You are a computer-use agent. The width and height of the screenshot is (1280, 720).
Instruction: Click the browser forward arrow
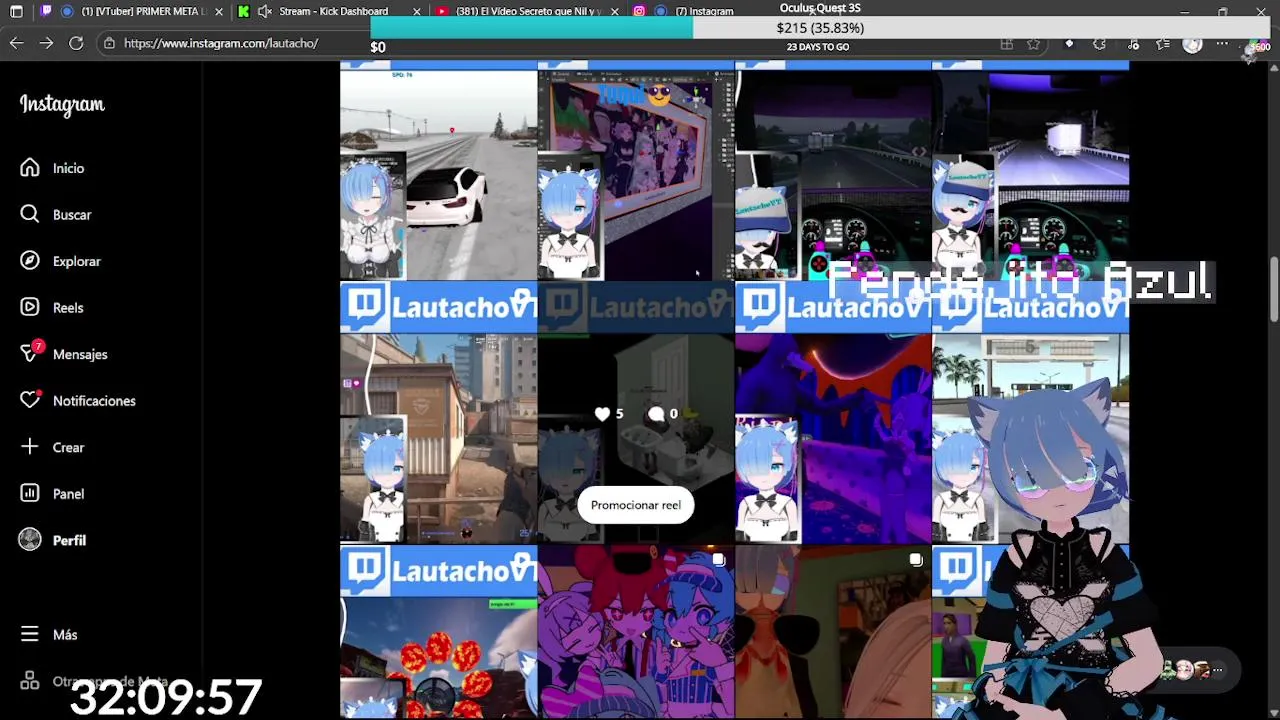(46, 43)
